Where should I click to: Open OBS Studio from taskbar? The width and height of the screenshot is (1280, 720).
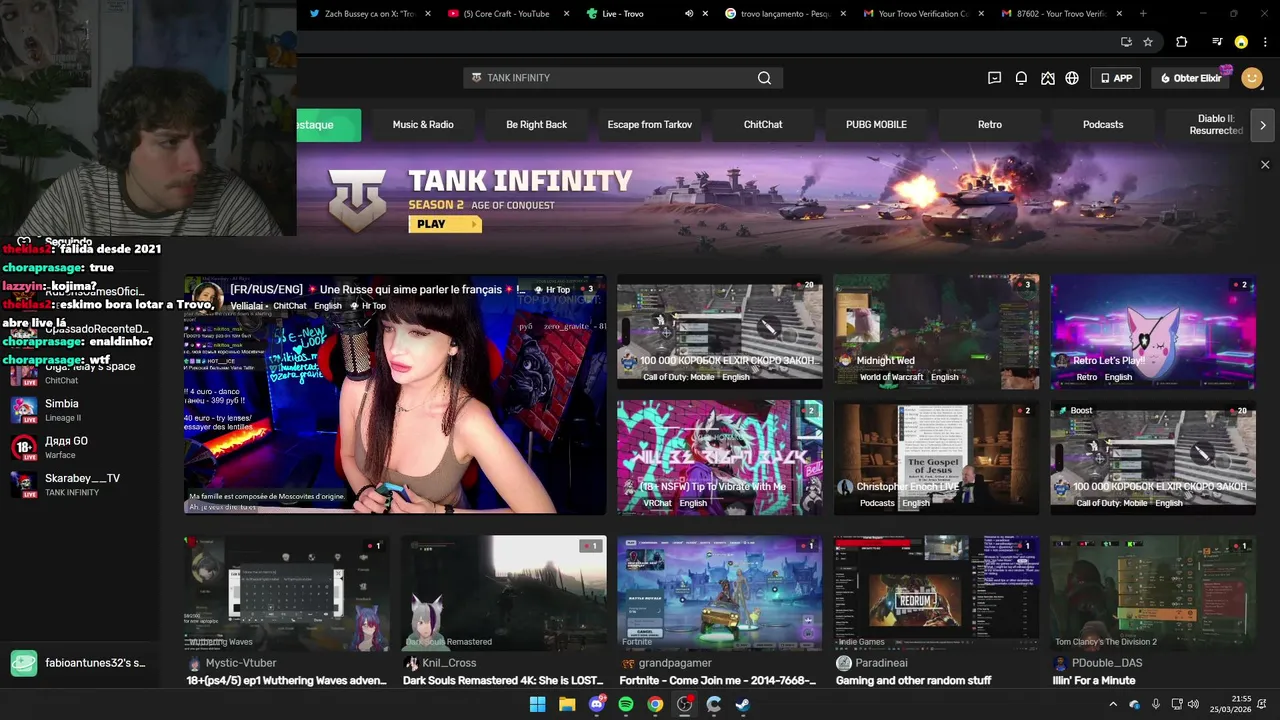(x=684, y=704)
